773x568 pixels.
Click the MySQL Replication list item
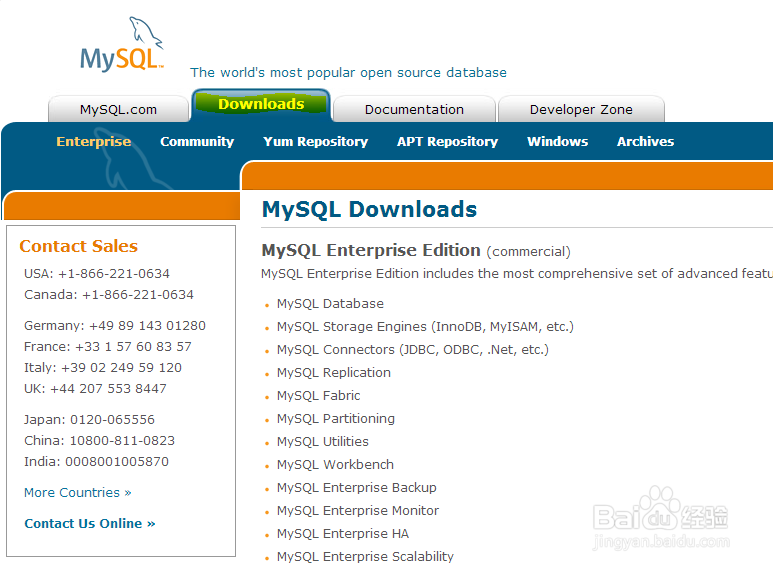click(334, 373)
